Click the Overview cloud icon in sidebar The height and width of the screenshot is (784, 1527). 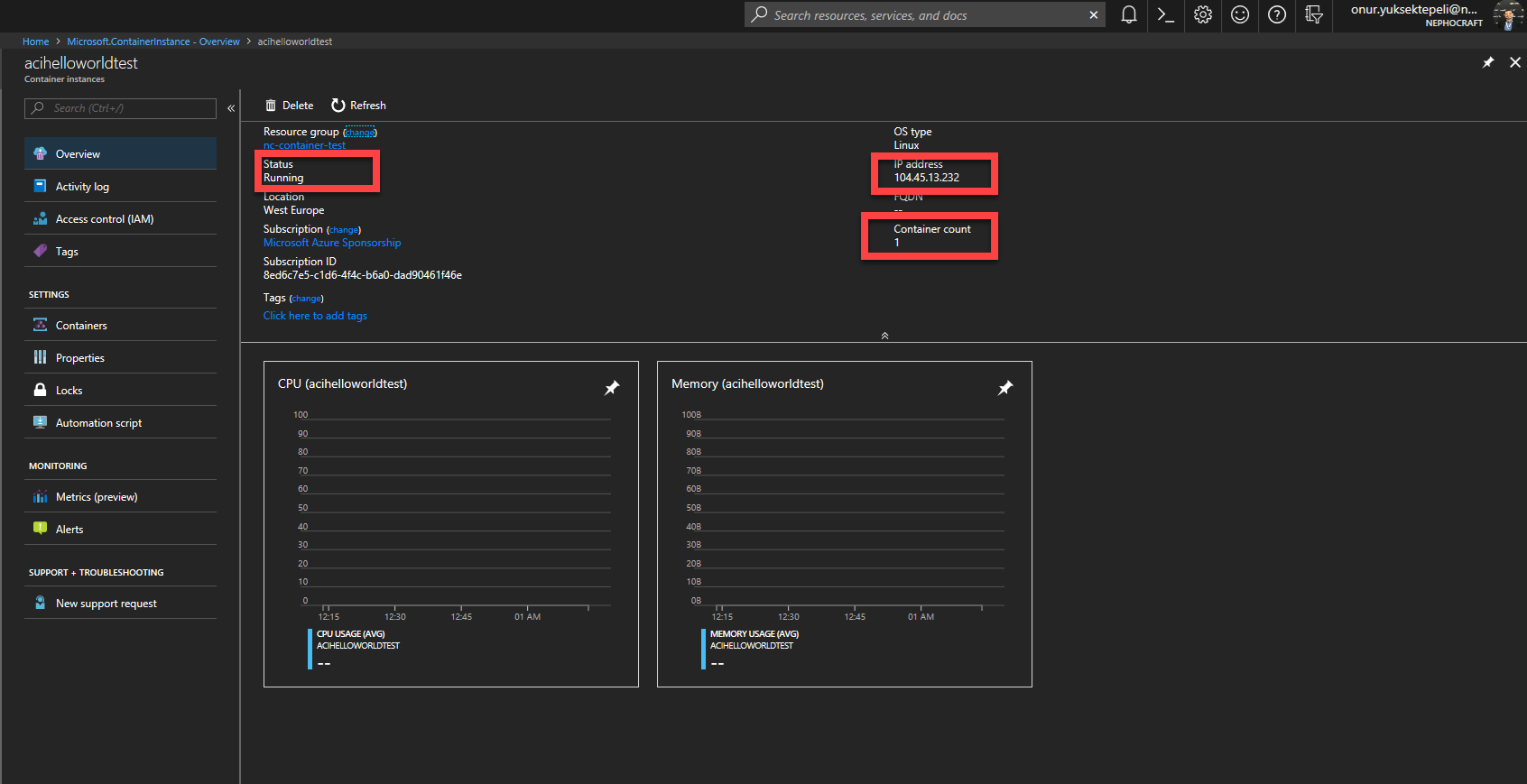point(40,153)
